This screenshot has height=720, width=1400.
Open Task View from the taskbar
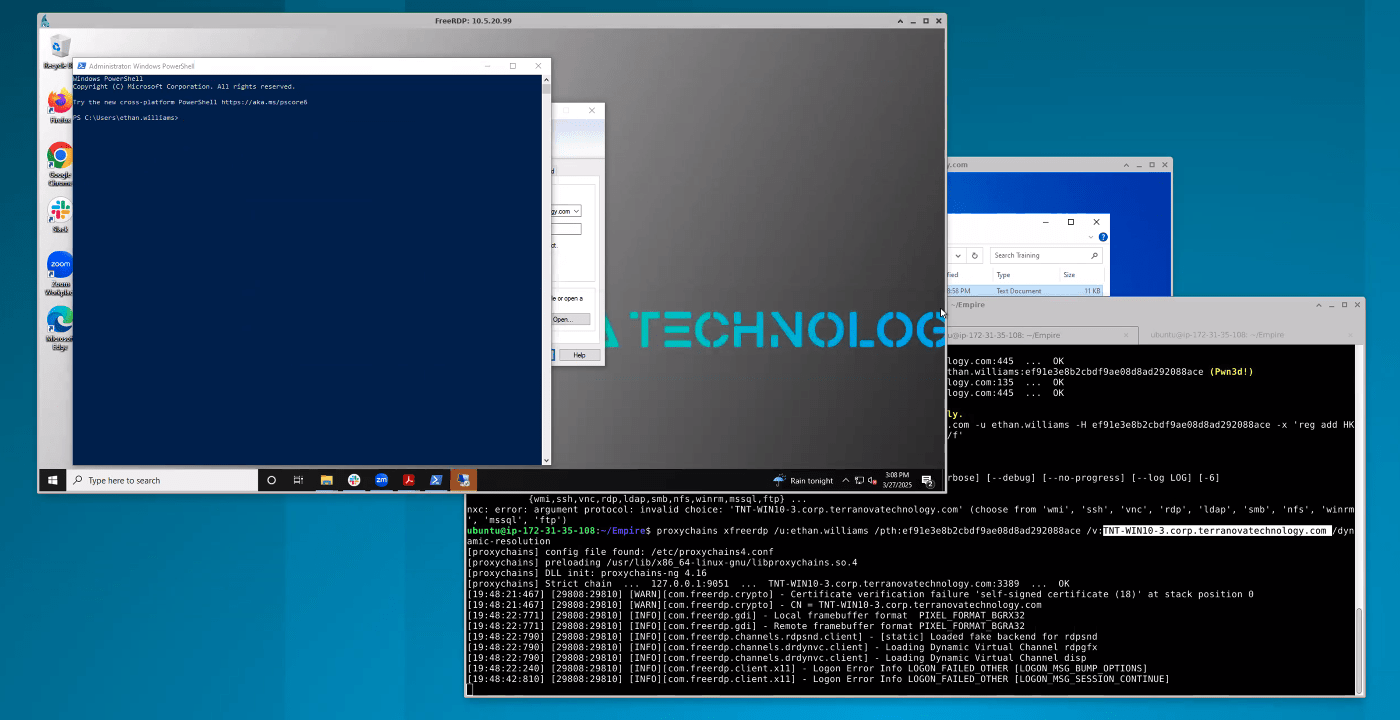click(298, 480)
